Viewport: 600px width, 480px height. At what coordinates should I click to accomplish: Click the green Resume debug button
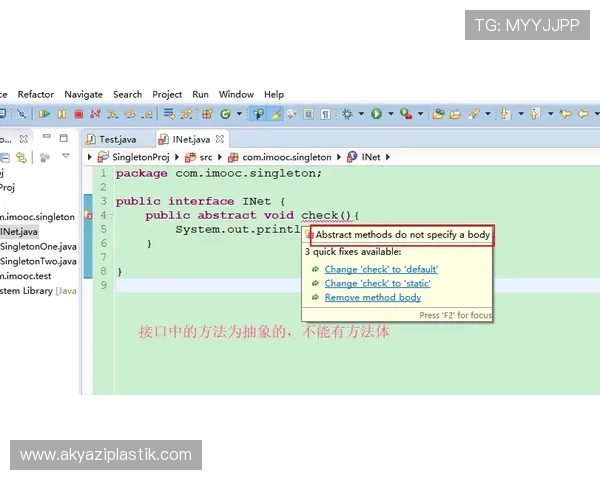tap(45, 114)
